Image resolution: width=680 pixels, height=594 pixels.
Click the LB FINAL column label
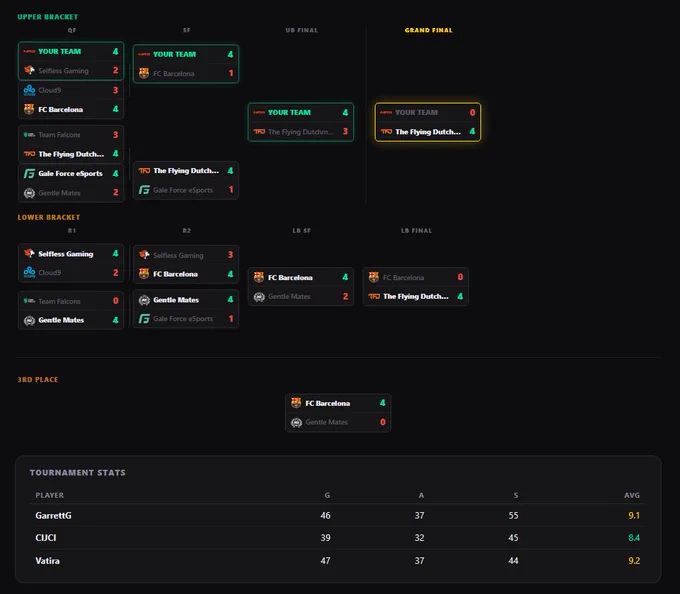(416, 231)
